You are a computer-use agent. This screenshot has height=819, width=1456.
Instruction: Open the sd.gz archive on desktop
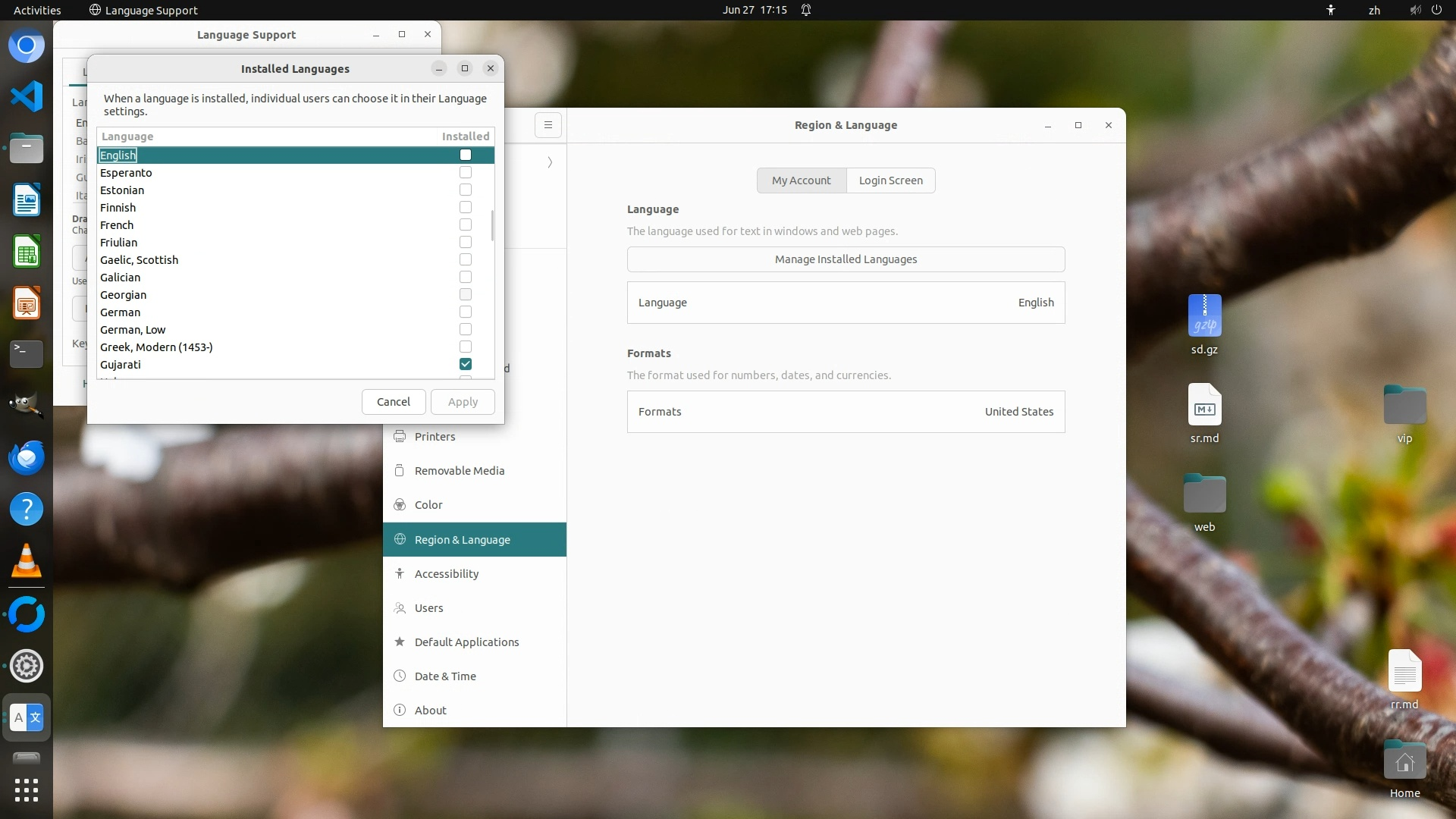coord(1204,317)
